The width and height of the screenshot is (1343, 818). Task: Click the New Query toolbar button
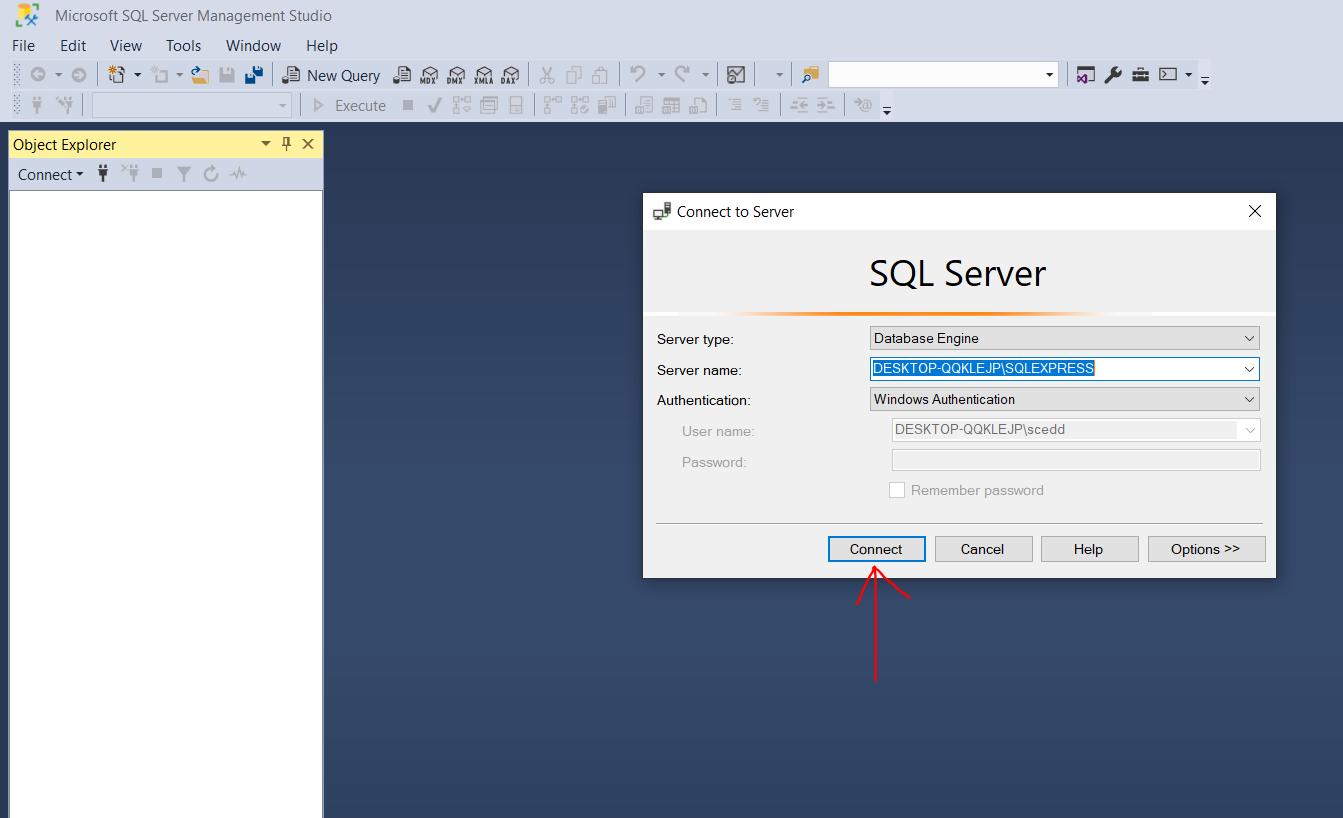coord(331,75)
